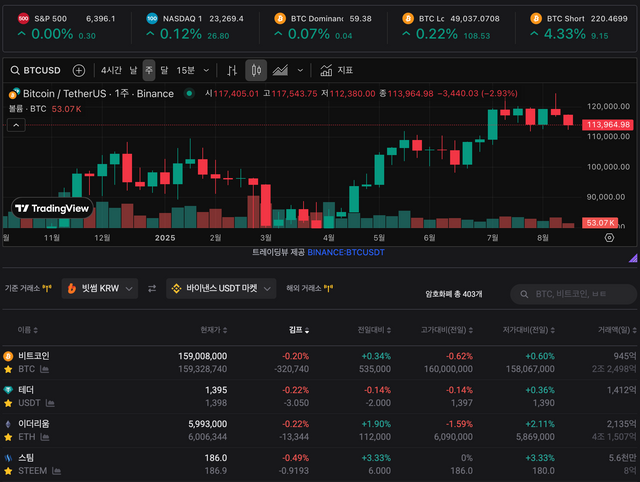Open the 스팀 row name

(26, 458)
